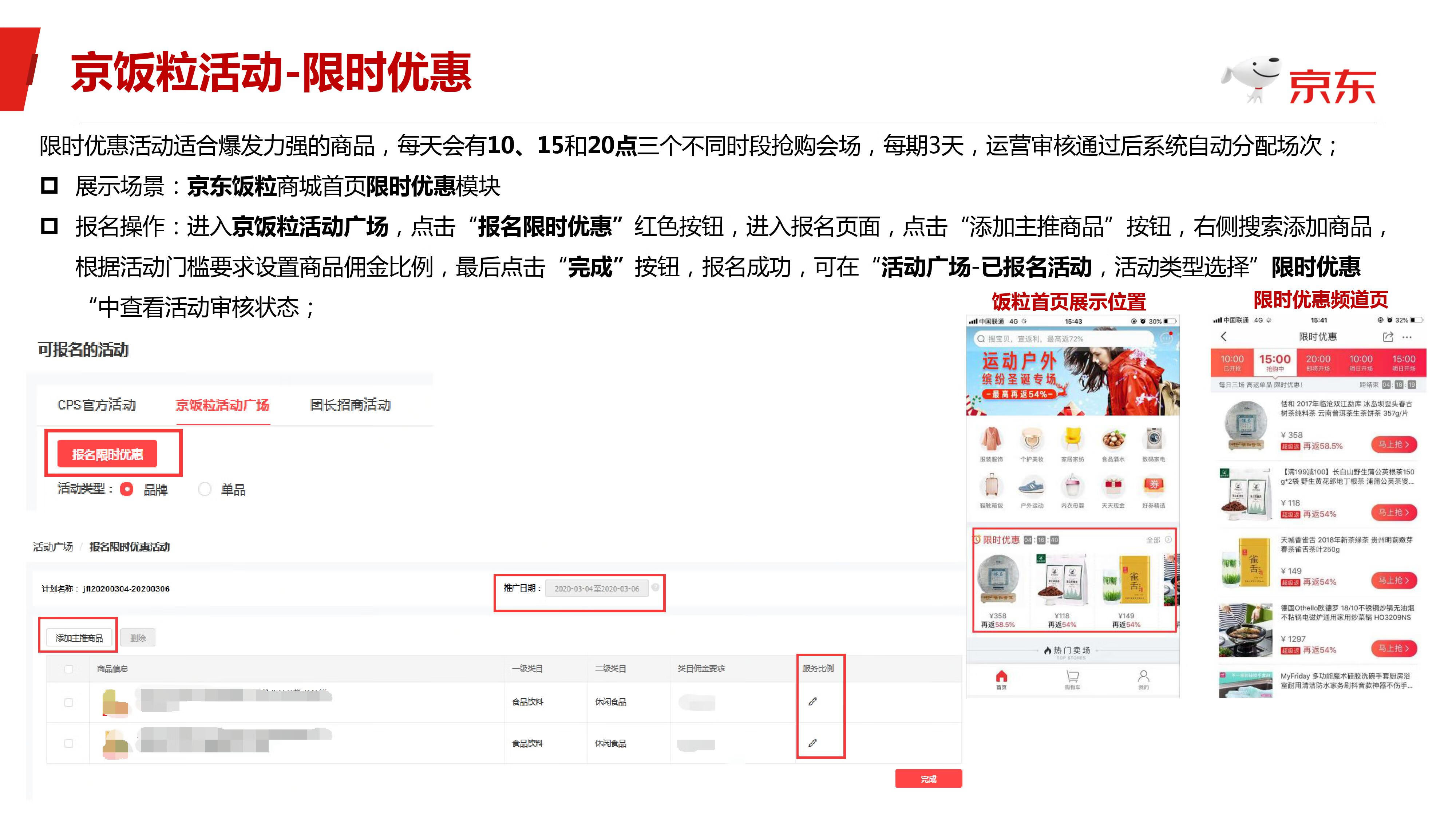Switch to the CPS官方活动 tab

[x=97, y=405]
